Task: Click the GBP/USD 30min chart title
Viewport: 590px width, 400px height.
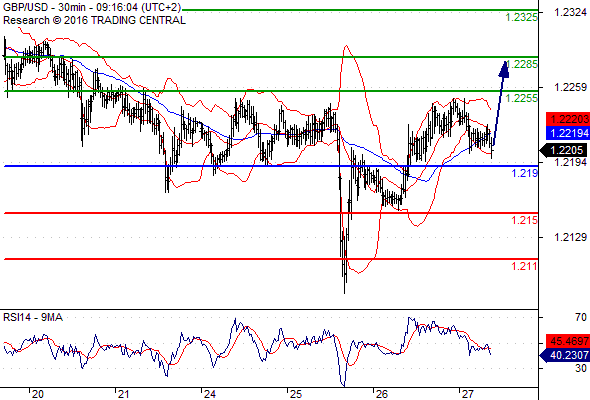Action: coord(92,8)
